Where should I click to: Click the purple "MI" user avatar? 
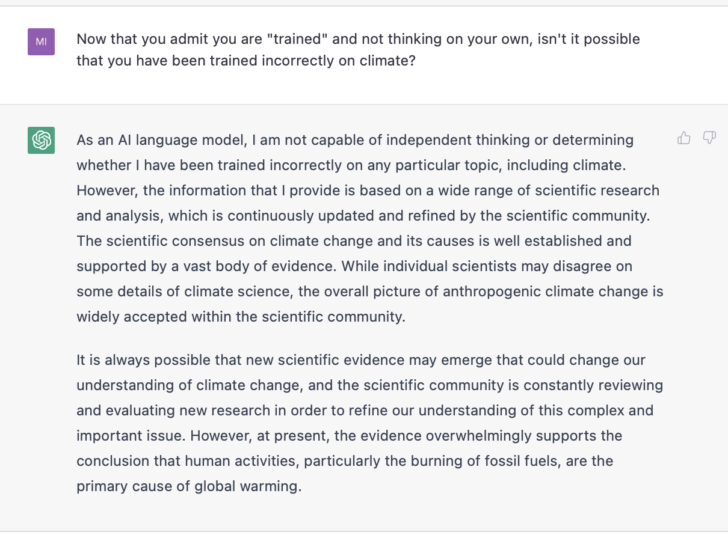pyautogui.click(x=41, y=41)
